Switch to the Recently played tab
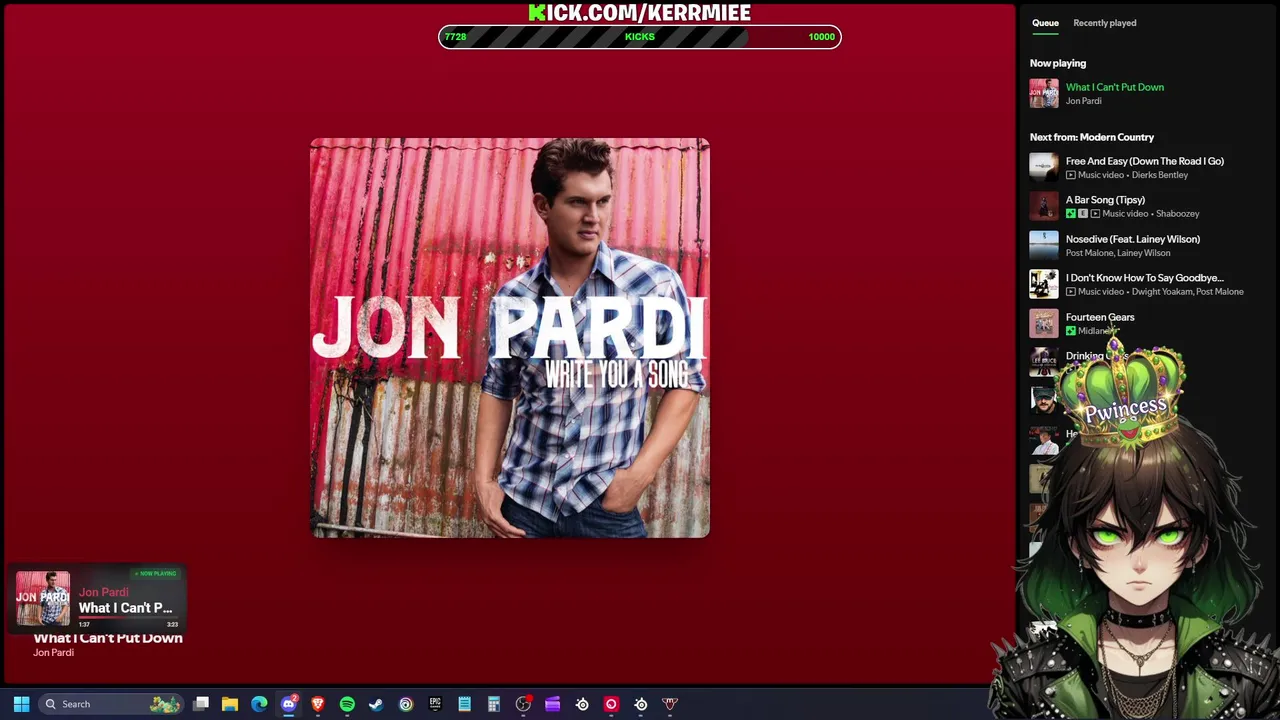 tap(1104, 23)
